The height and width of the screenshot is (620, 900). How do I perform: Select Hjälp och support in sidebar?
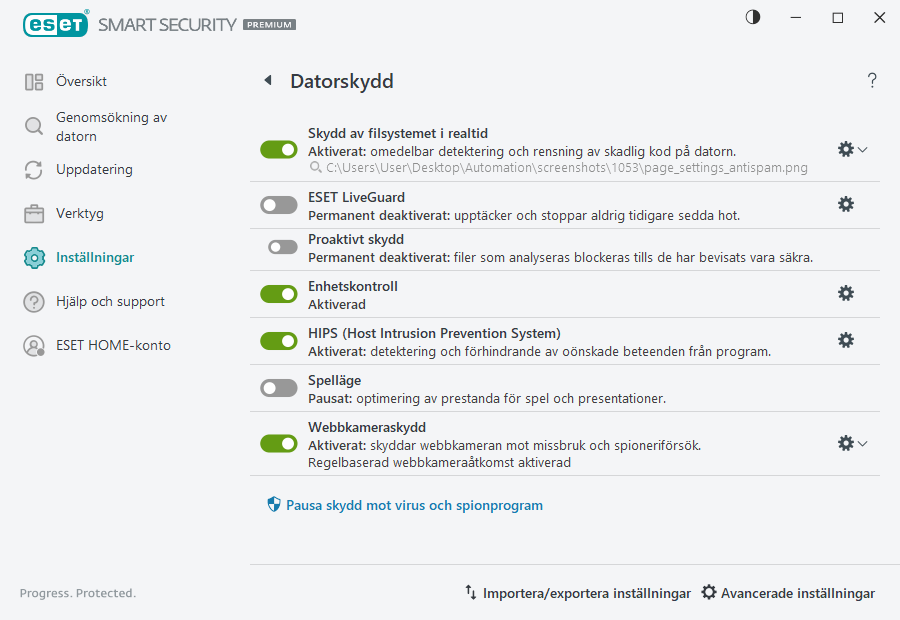pyautogui.click(x=33, y=301)
